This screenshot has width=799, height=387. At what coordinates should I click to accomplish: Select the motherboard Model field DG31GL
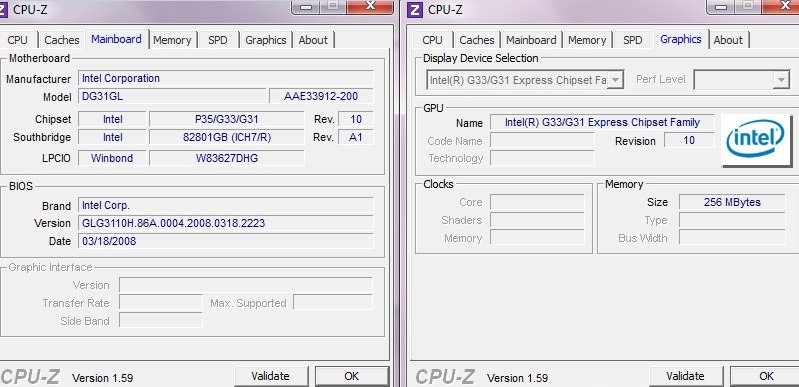(172, 96)
